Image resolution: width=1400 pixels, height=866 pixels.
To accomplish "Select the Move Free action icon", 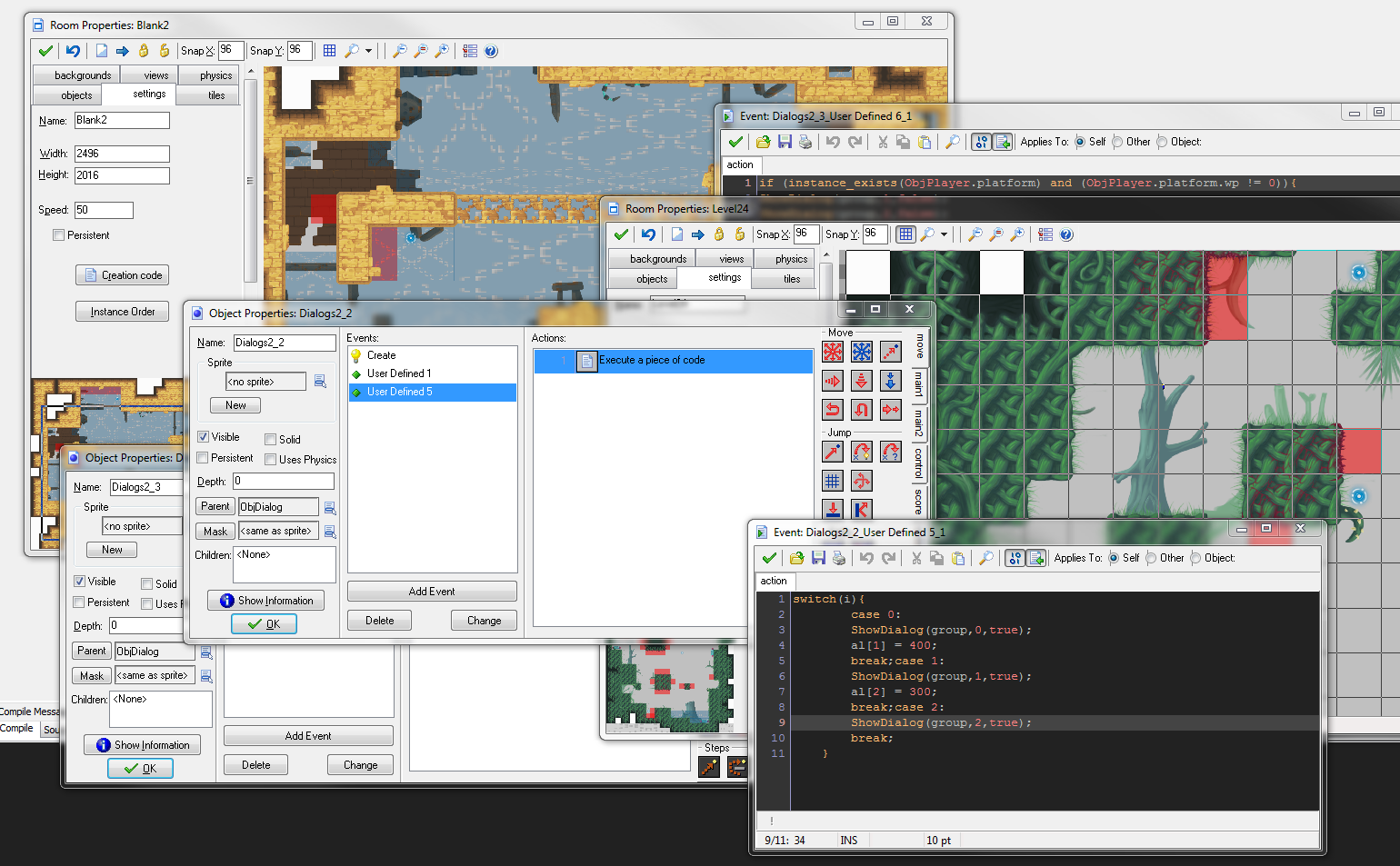I will [x=862, y=352].
